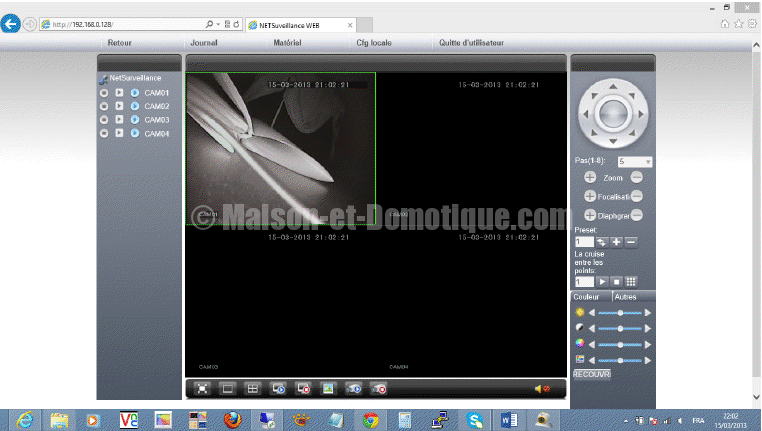Tilt the camera up with the PTZ arrow
The image size is (762, 431).
click(x=613, y=86)
